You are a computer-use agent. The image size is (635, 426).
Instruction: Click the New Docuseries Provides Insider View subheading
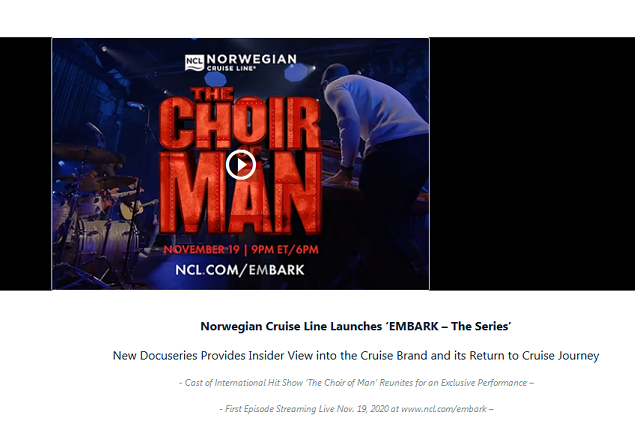click(x=356, y=356)
